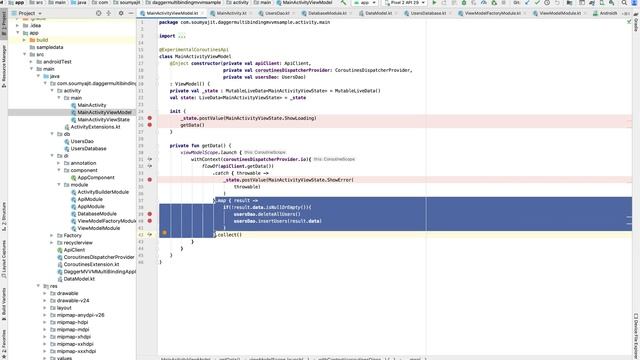Toggle the breakpoint on line 26
The width and height of the screenshot is (640, 360).
(150, 125)
